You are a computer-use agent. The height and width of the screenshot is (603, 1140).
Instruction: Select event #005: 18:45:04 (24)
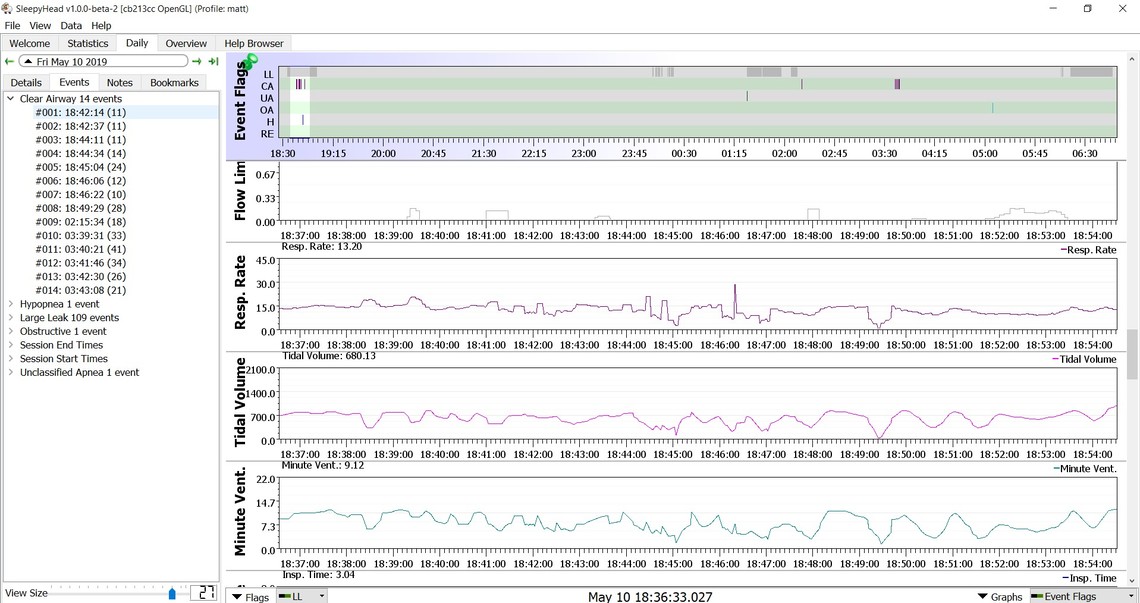tap(81, 167)
